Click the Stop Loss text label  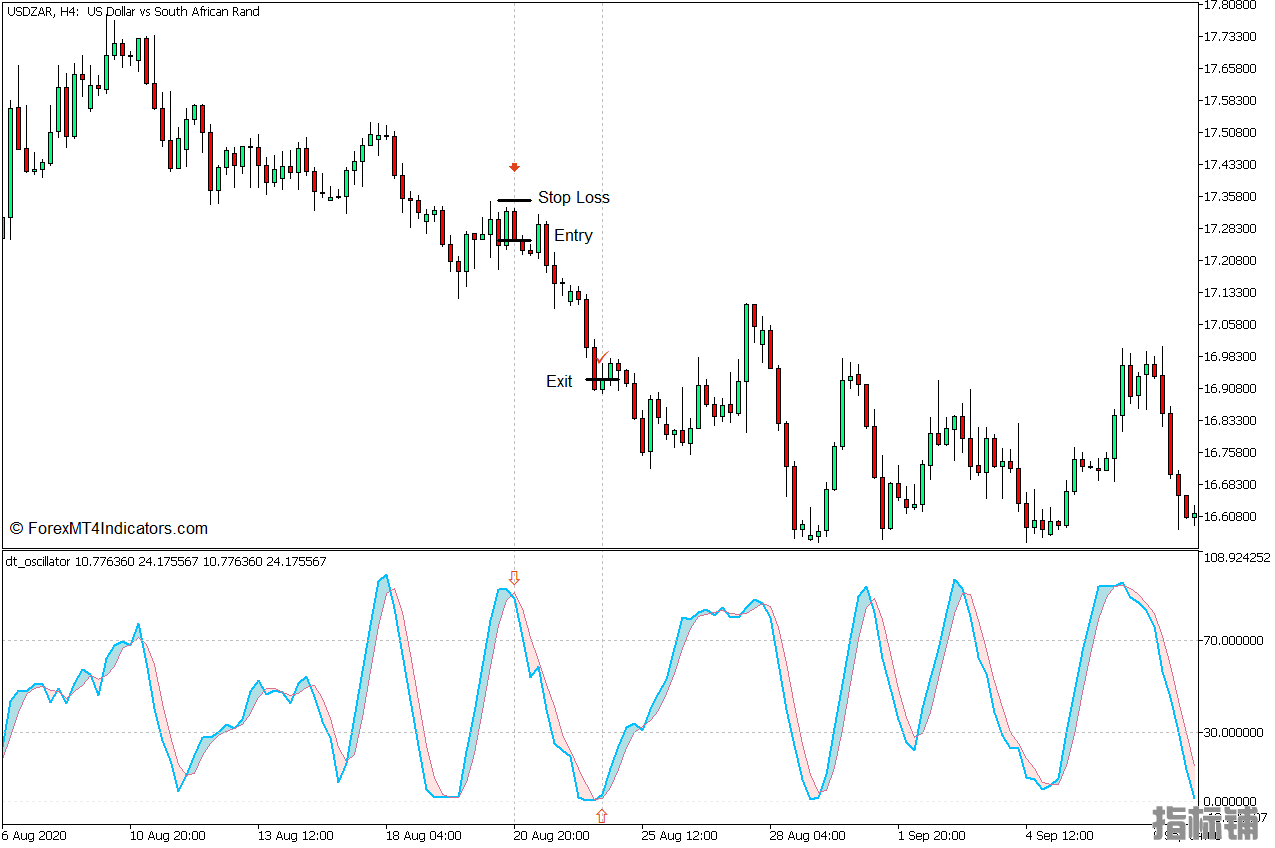(x=573, y=198)
